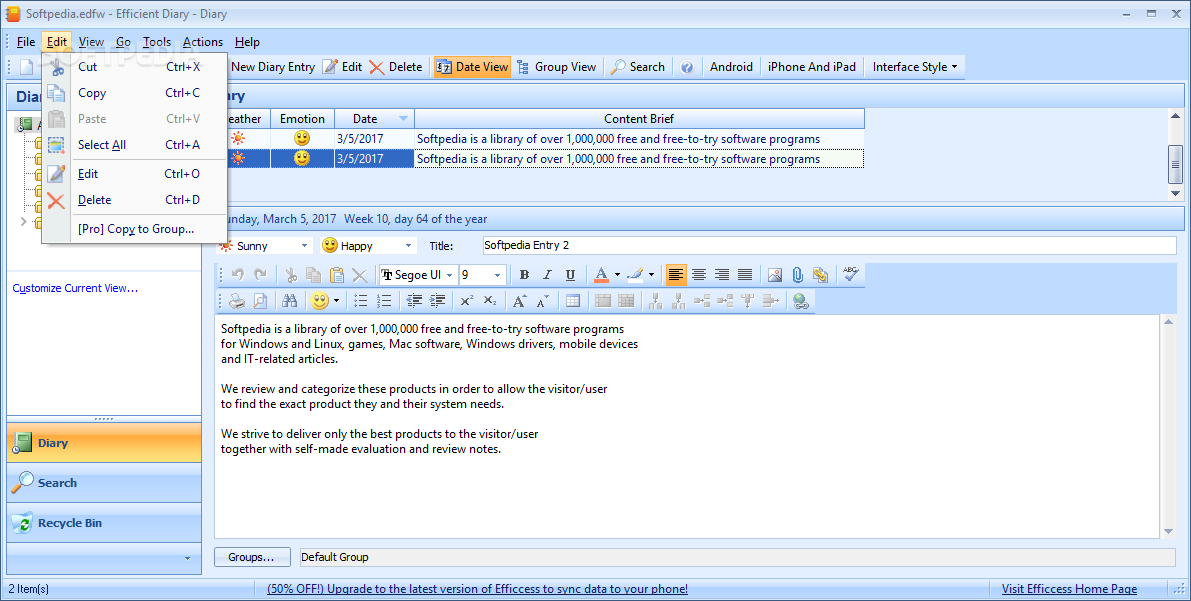
Task: Open the Interface Style dropdown
Action: (915, 67)
